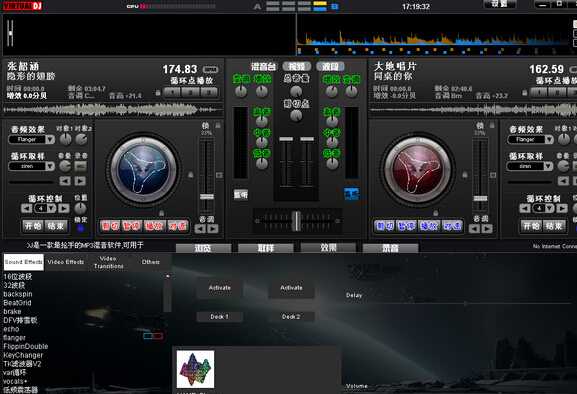Select next sample on left deck sampler
577x394 pixels.
tap(80, 181)
